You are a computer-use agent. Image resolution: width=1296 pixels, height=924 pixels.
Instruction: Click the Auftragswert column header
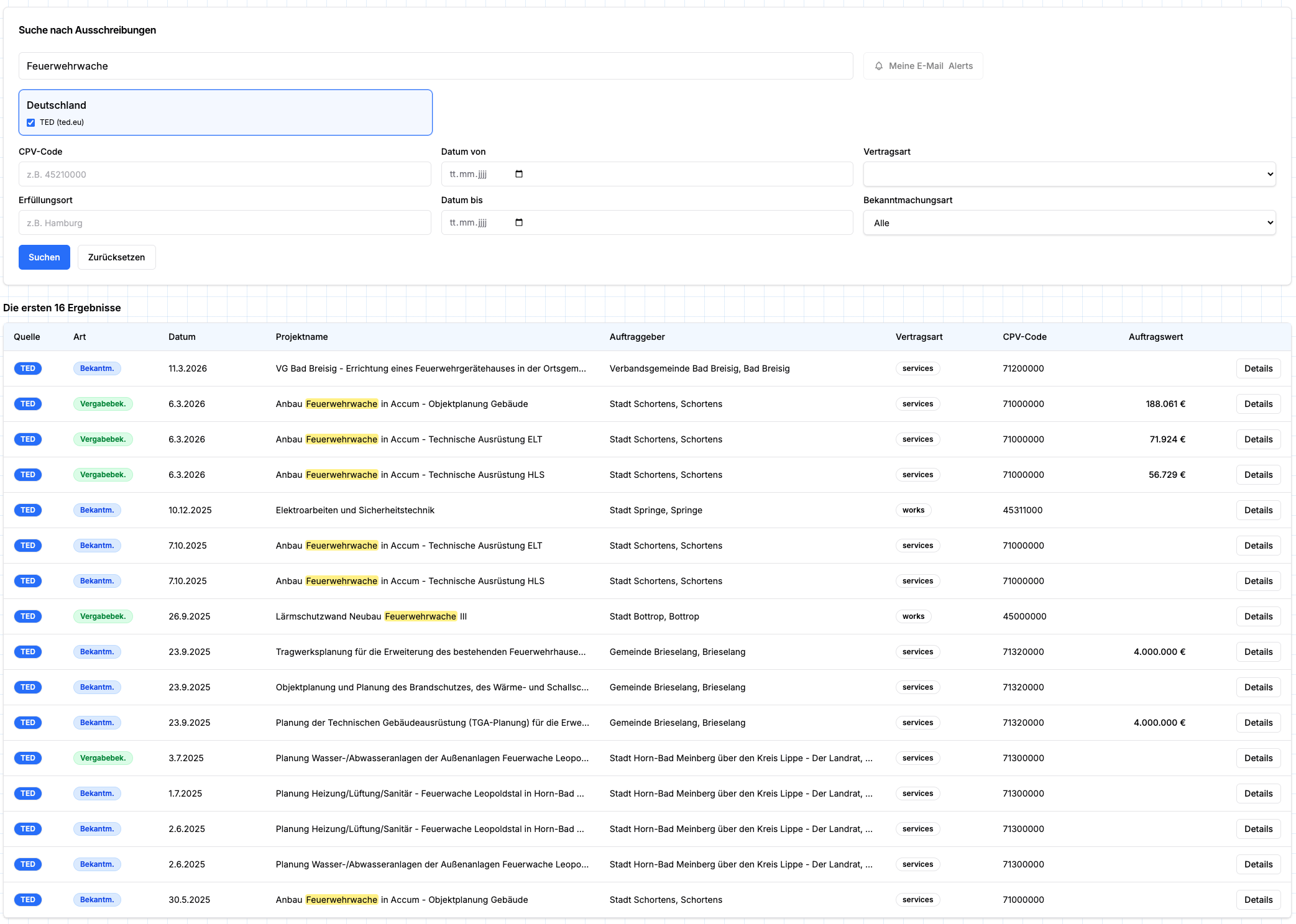(x=1156, y=337)
